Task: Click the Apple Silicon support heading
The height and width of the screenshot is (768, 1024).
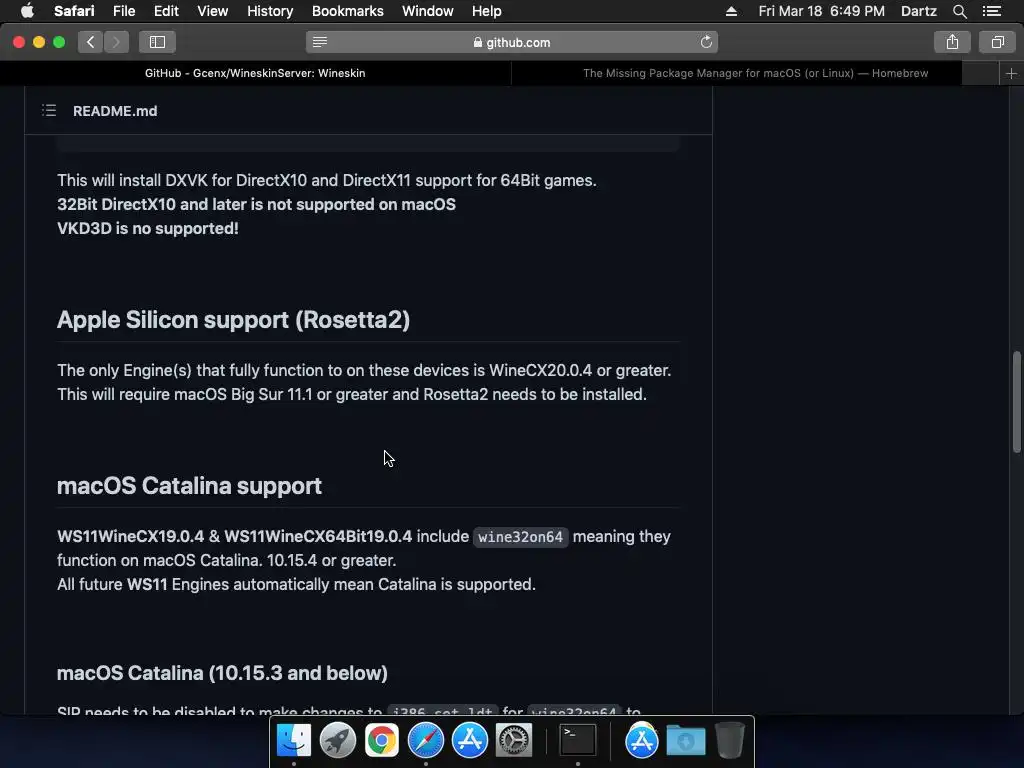Action: (x=233, y=320)
